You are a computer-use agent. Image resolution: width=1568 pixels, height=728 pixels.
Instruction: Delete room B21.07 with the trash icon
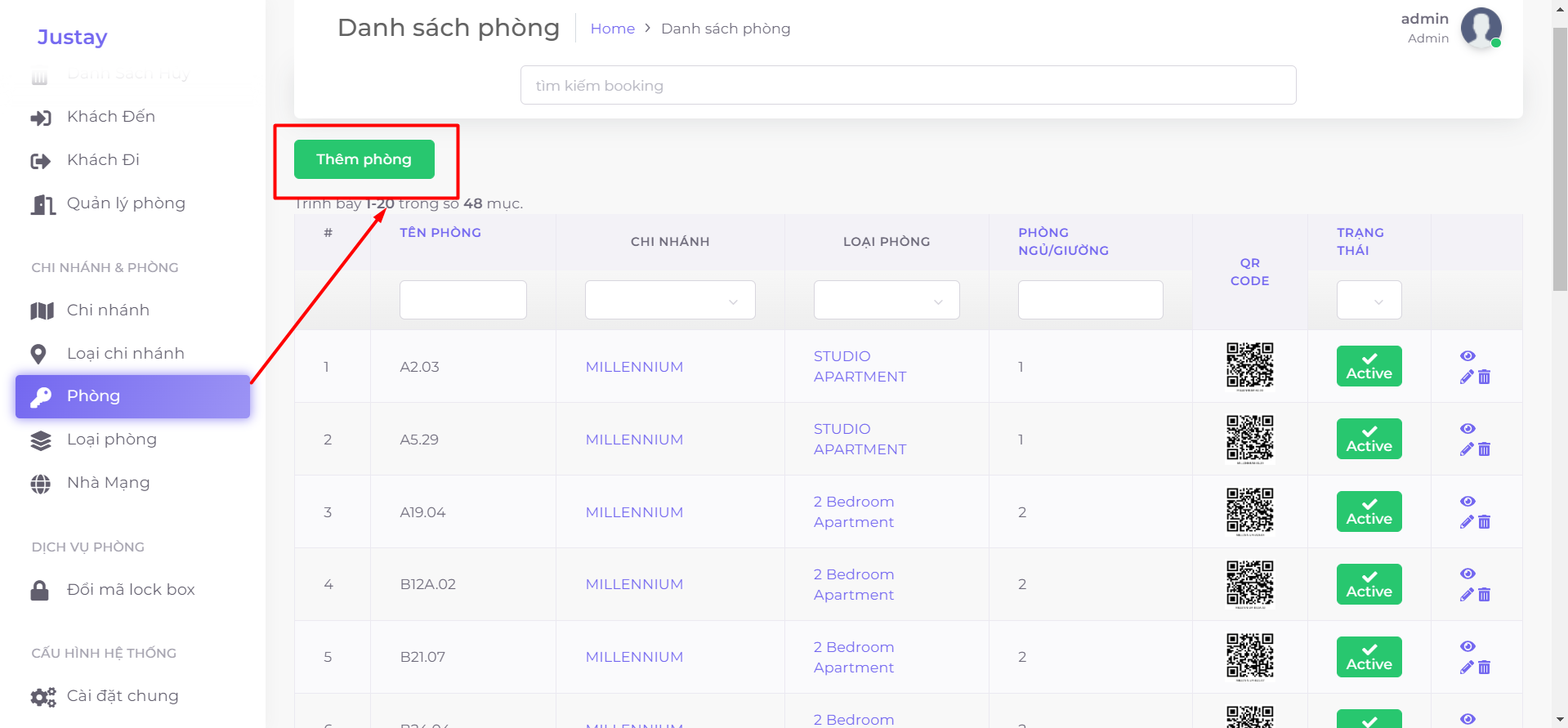1485,668
